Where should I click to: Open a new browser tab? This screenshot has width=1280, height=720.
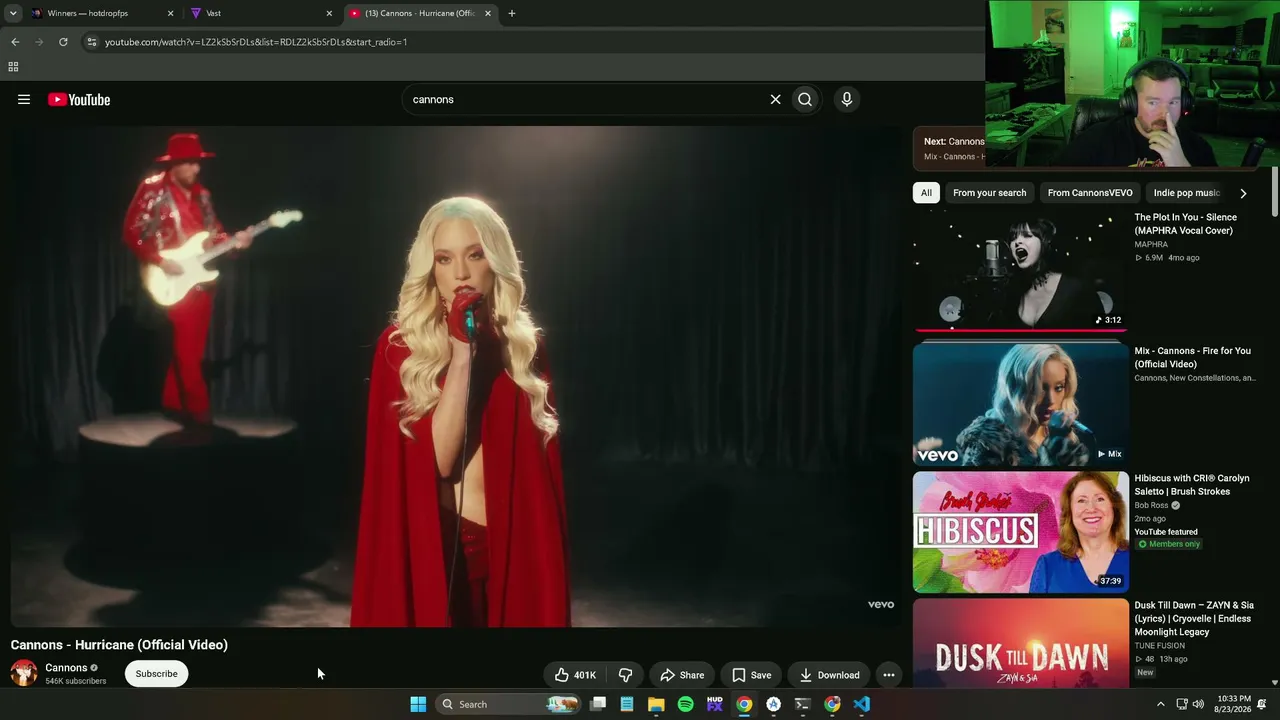(512, 13)
